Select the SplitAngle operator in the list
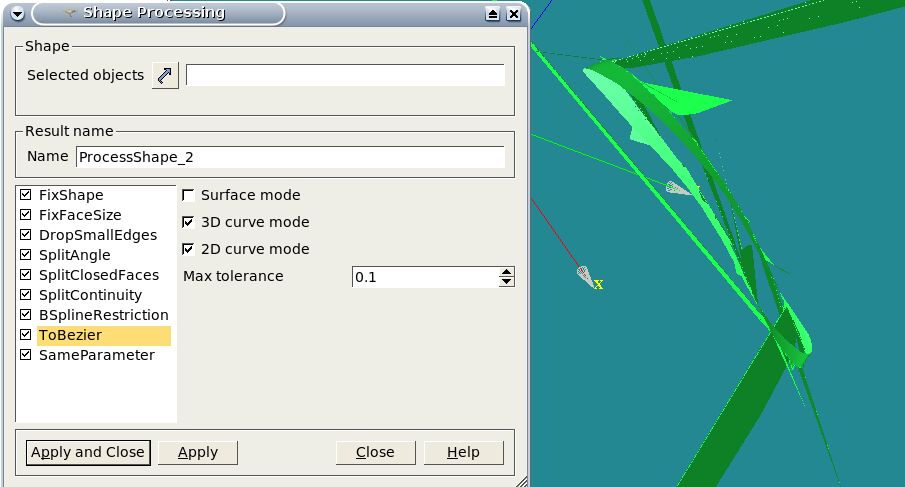 [x=74, y=255]
